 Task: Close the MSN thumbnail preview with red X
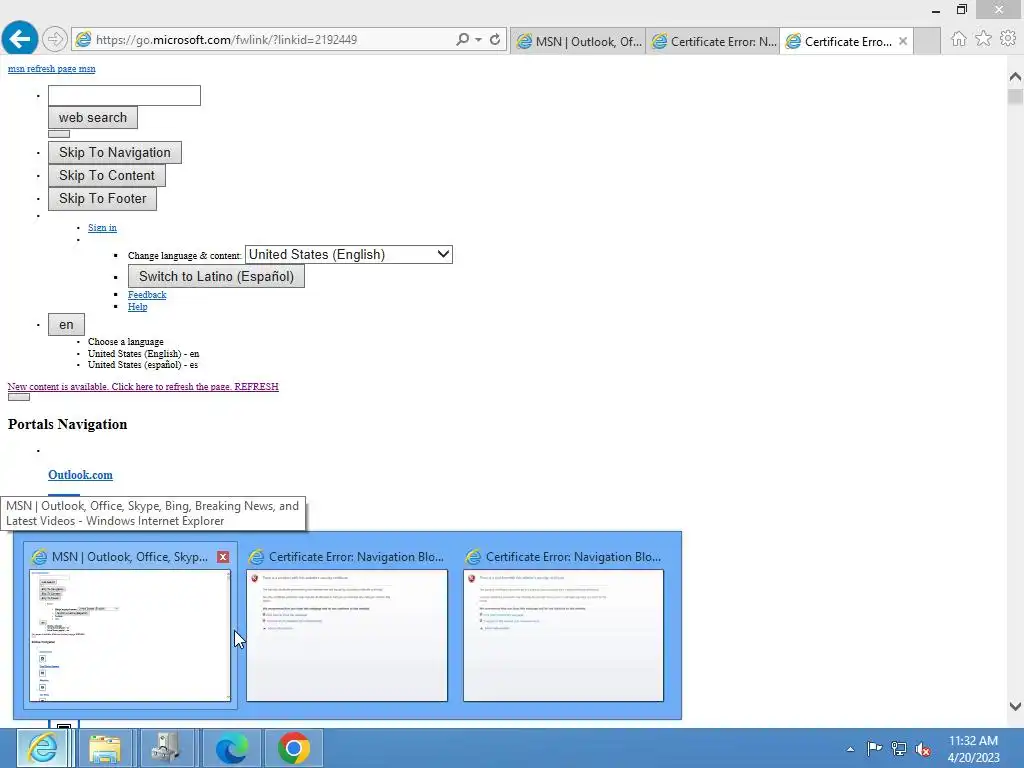(x=223, y=557)
